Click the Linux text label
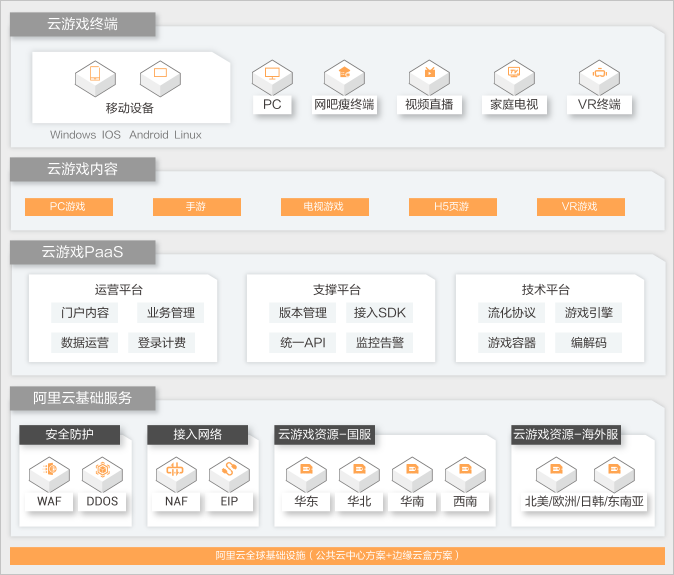This screenshot has width=674, height=575. click(188, 135)
